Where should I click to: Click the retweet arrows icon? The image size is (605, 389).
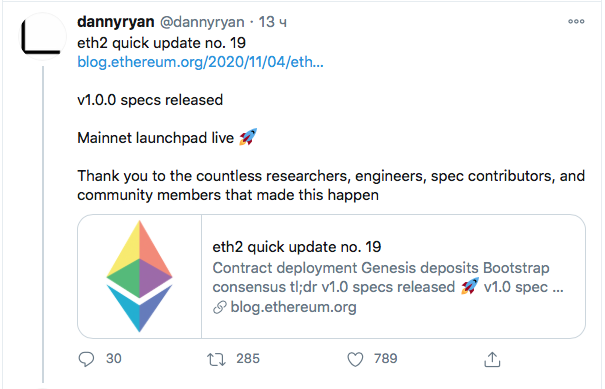point(216,359)
